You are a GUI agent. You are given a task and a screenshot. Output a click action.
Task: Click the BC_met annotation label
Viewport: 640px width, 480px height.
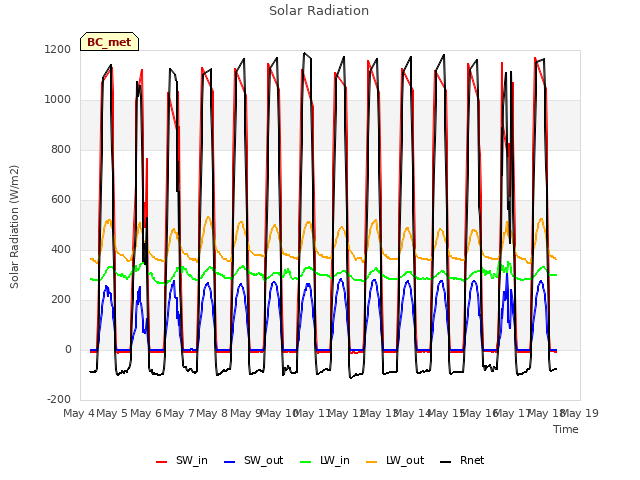[109, 42]
